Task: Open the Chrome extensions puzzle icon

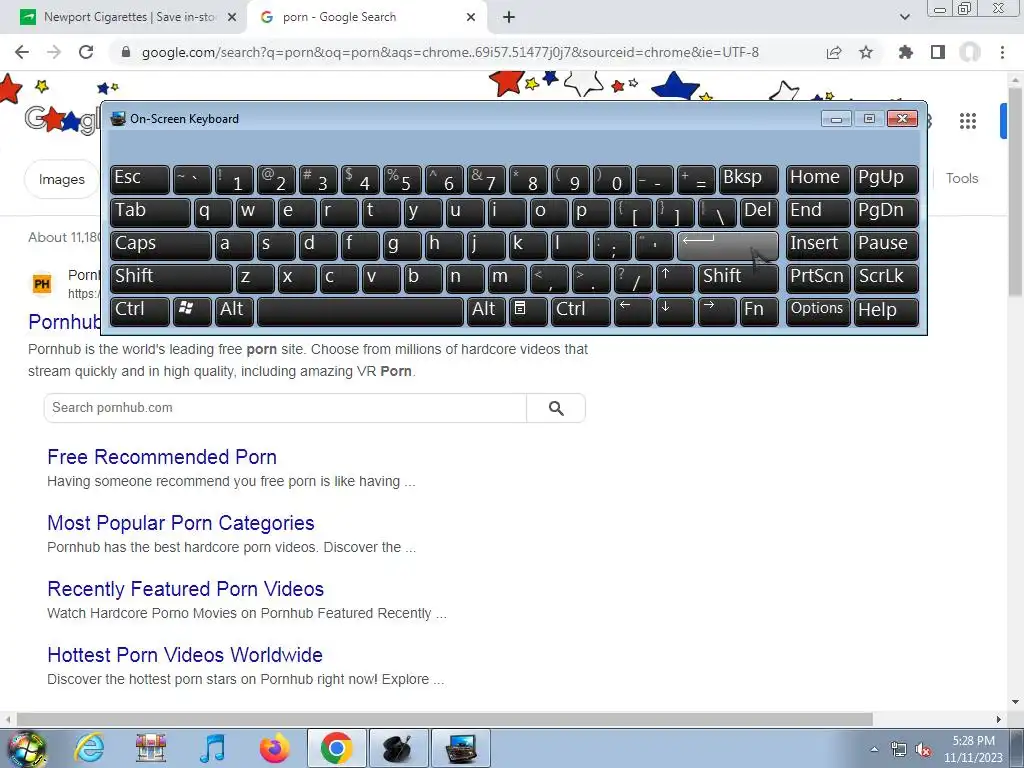Action: [x=906, y=52]
